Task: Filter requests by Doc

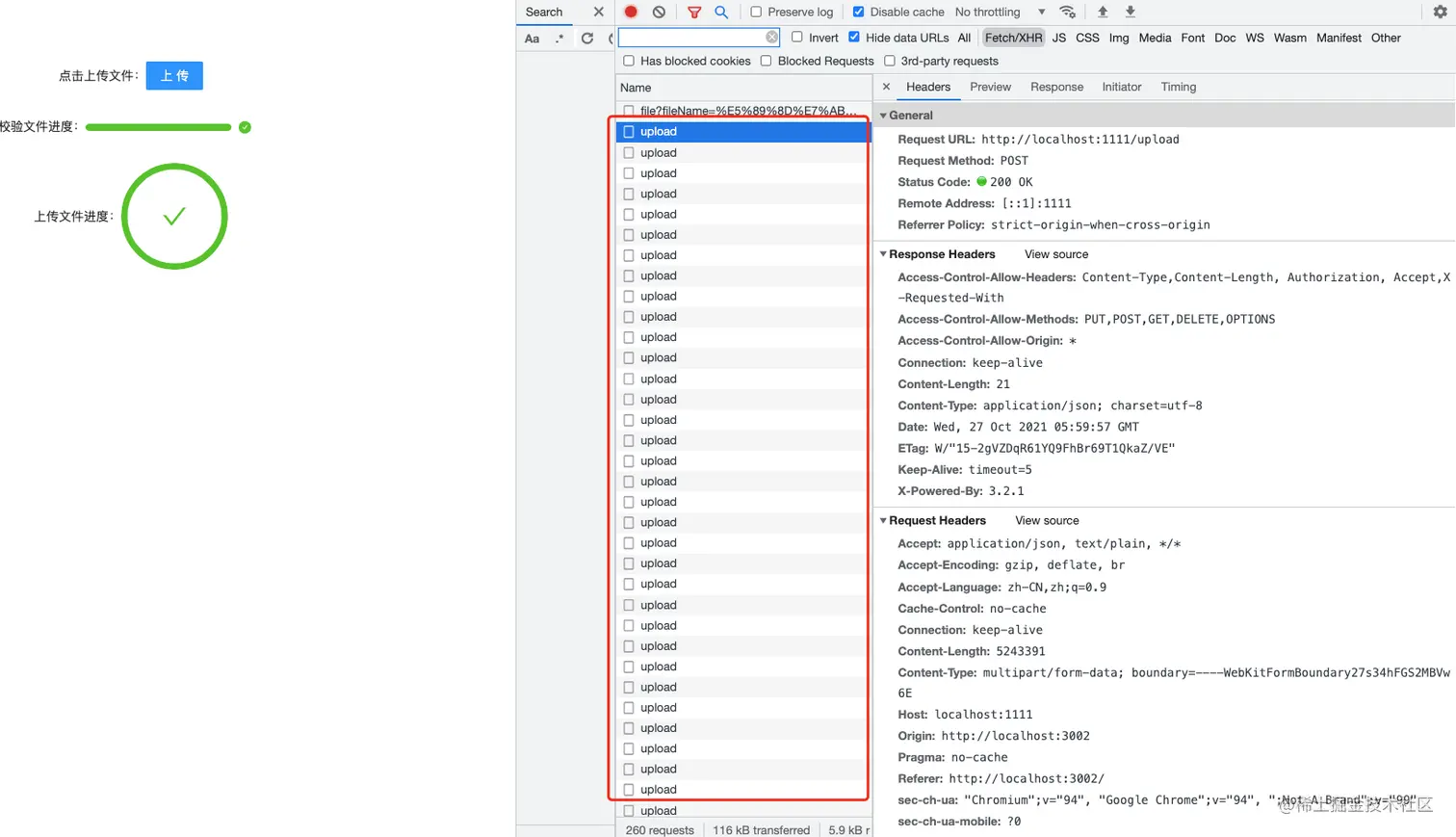Action: pyautogui.click(x=1225, y=38)
